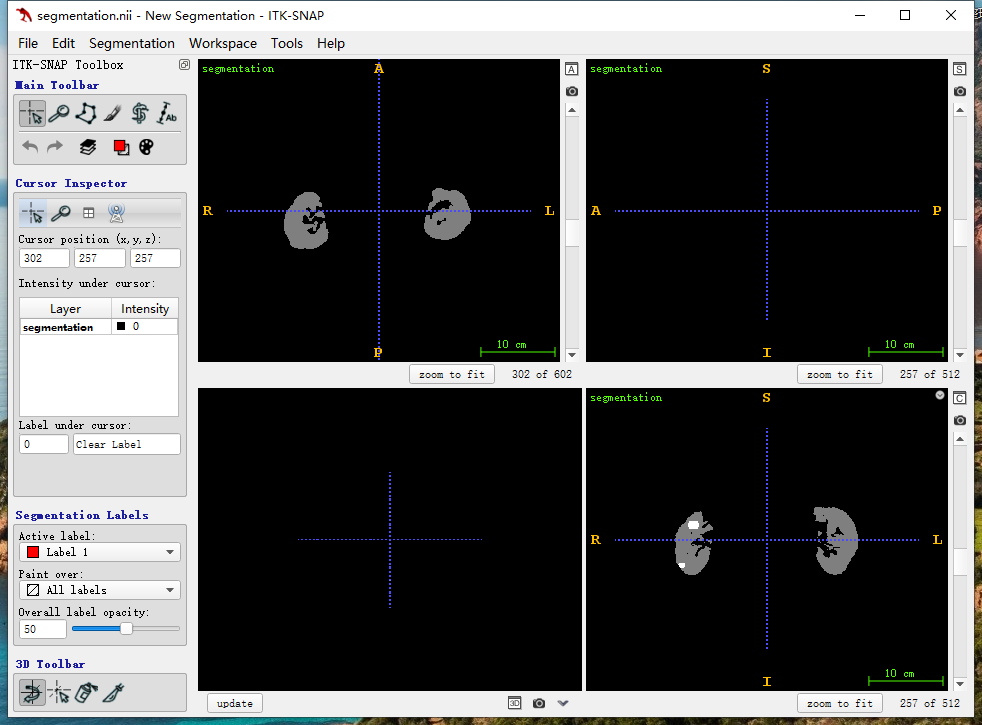Select the Paintbrush tool
The image size is (982, 725).
tap(113, 114)
